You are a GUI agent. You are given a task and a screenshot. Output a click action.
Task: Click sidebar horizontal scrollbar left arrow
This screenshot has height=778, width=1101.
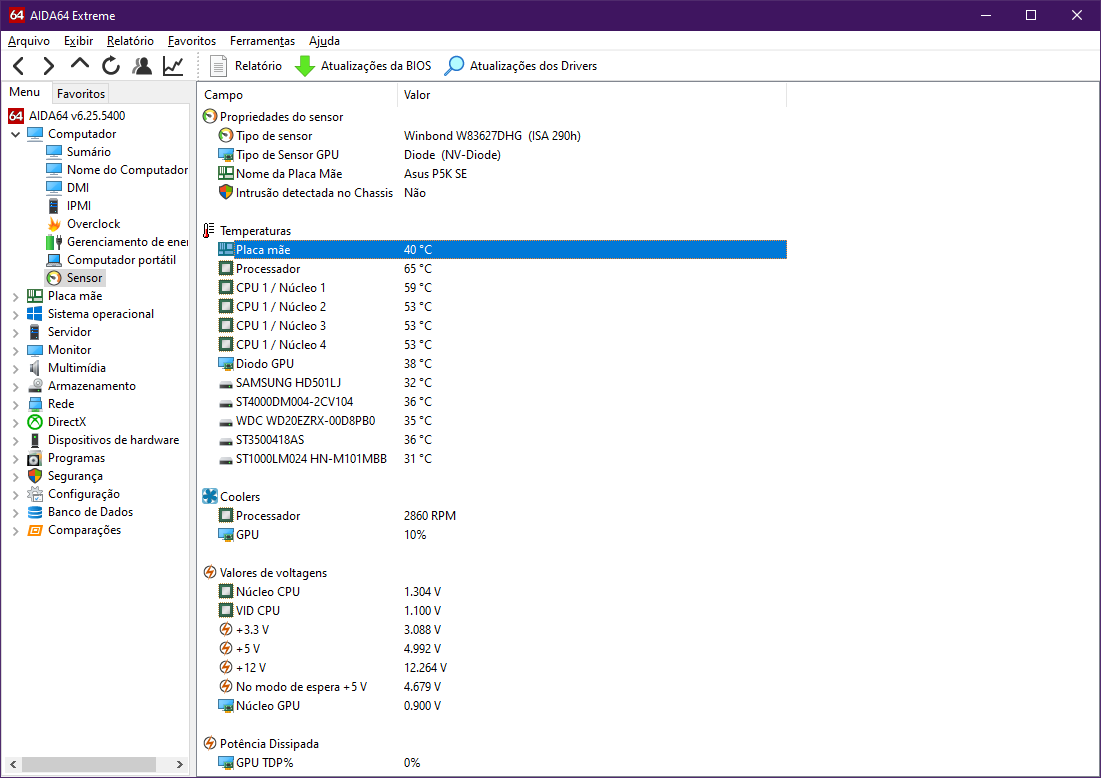pos(13,764)
